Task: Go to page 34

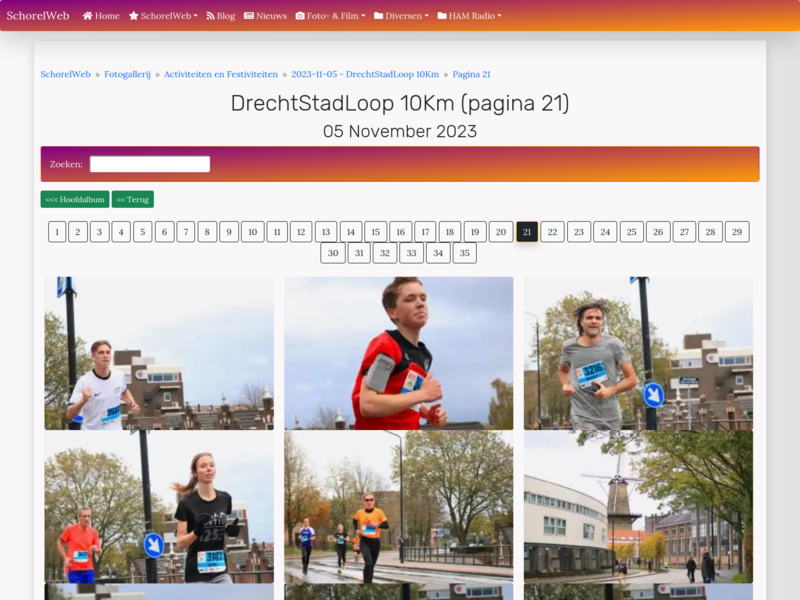Action: [x=438, y=253]
